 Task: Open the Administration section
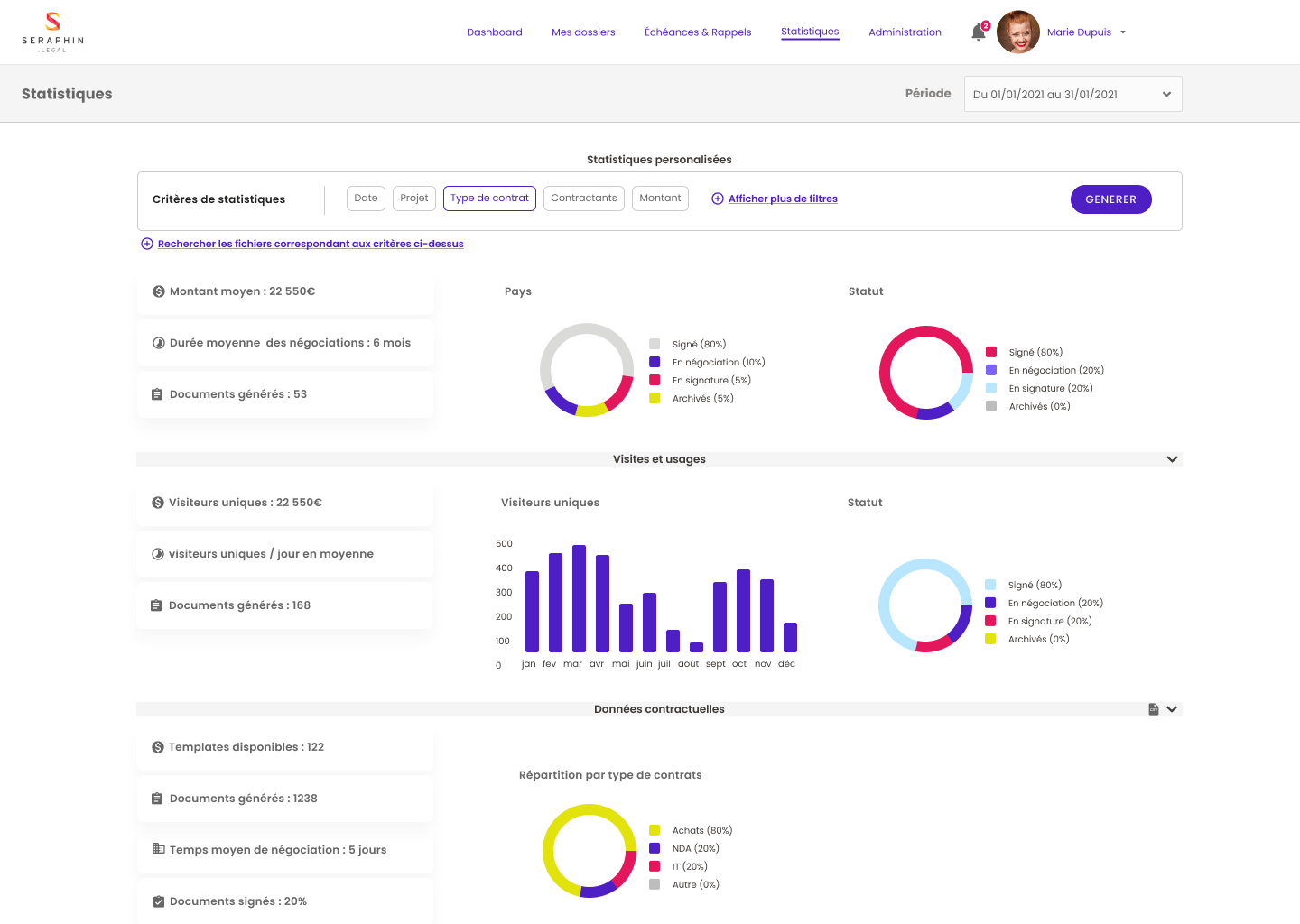905,32
